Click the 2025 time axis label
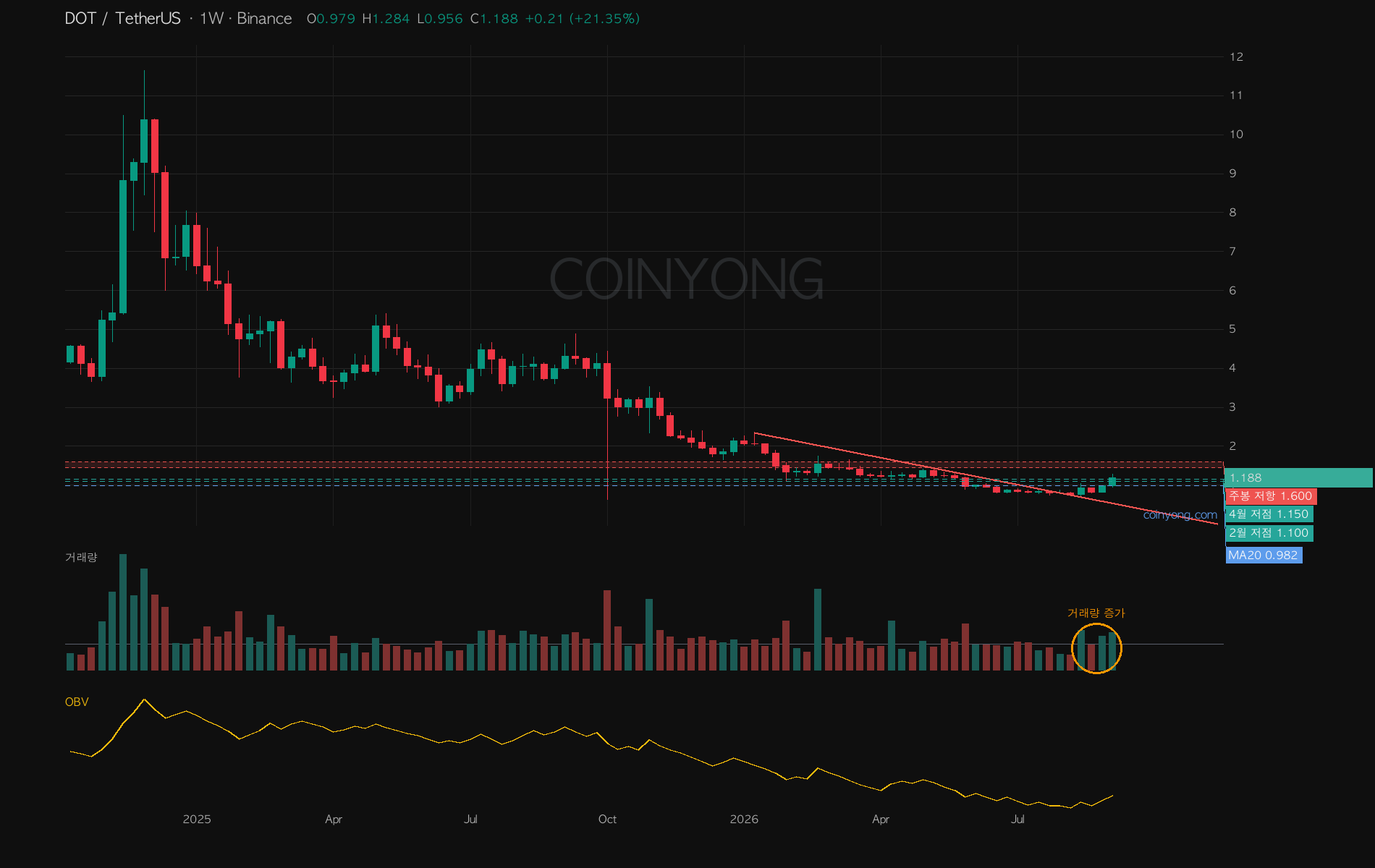The height and width of the screenshot is (868, 1375). [197, 819]
